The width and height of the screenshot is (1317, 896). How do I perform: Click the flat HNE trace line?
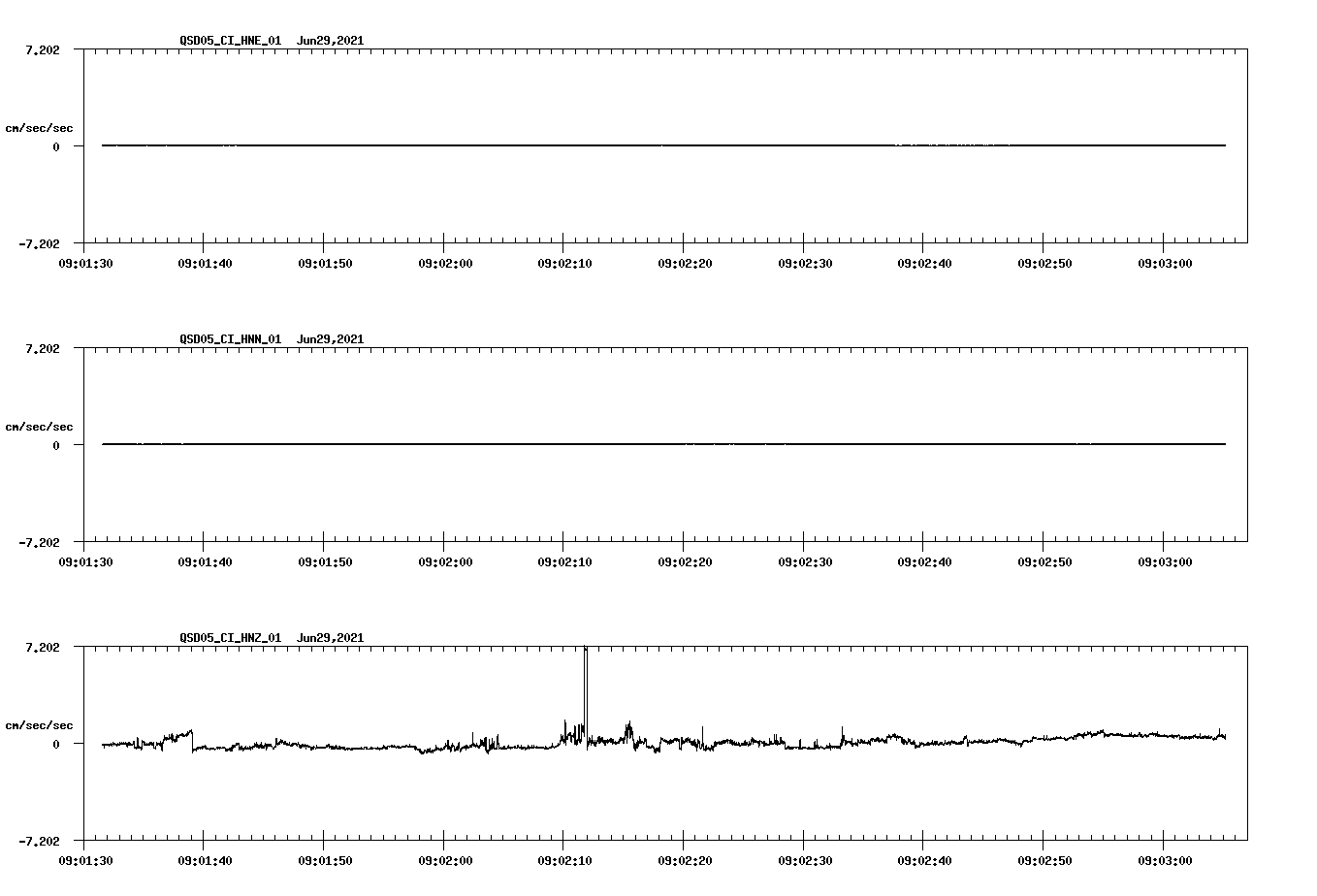(x=663, y=145)
